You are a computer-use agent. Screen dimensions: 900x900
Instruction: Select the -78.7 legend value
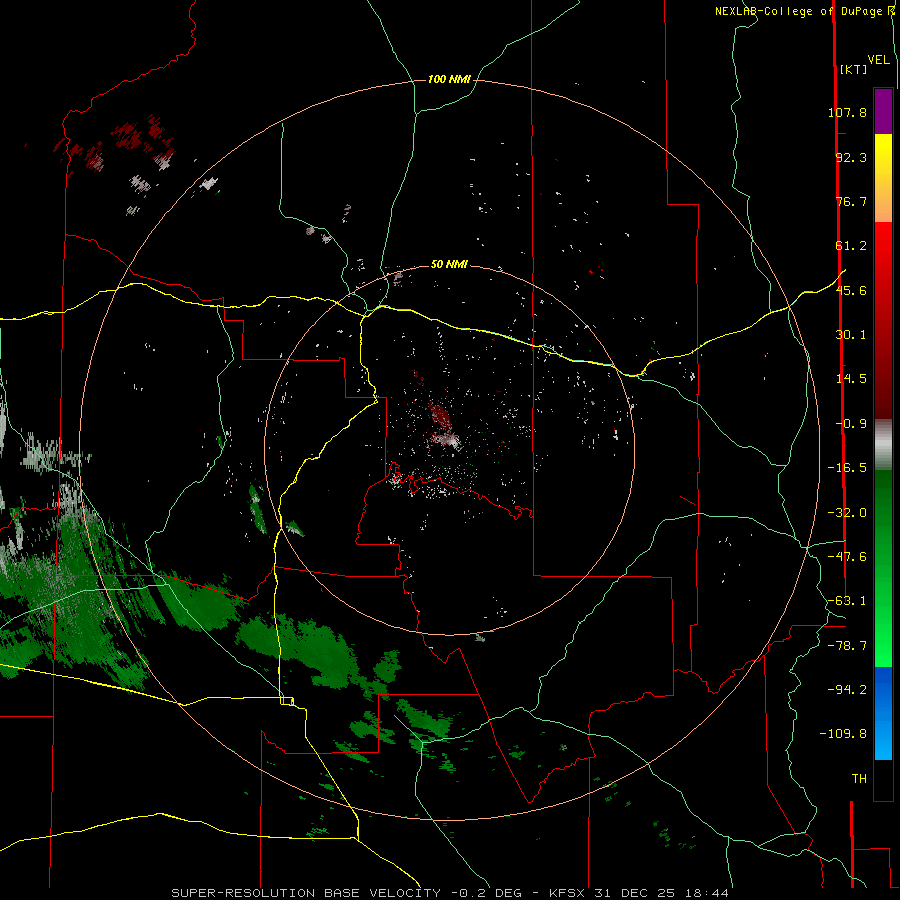click(847, 646)
